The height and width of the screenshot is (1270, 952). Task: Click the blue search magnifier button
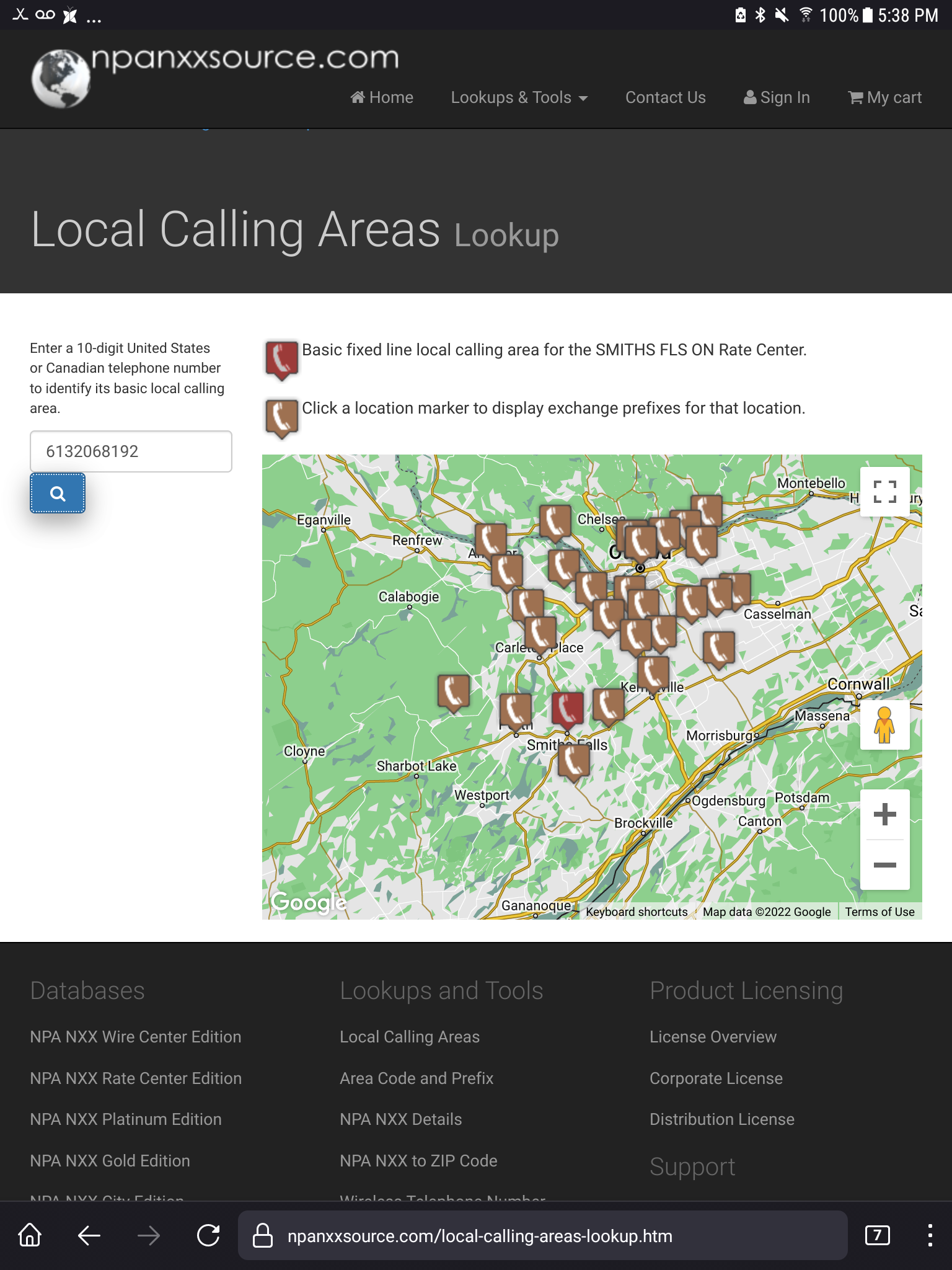point(58,494)
